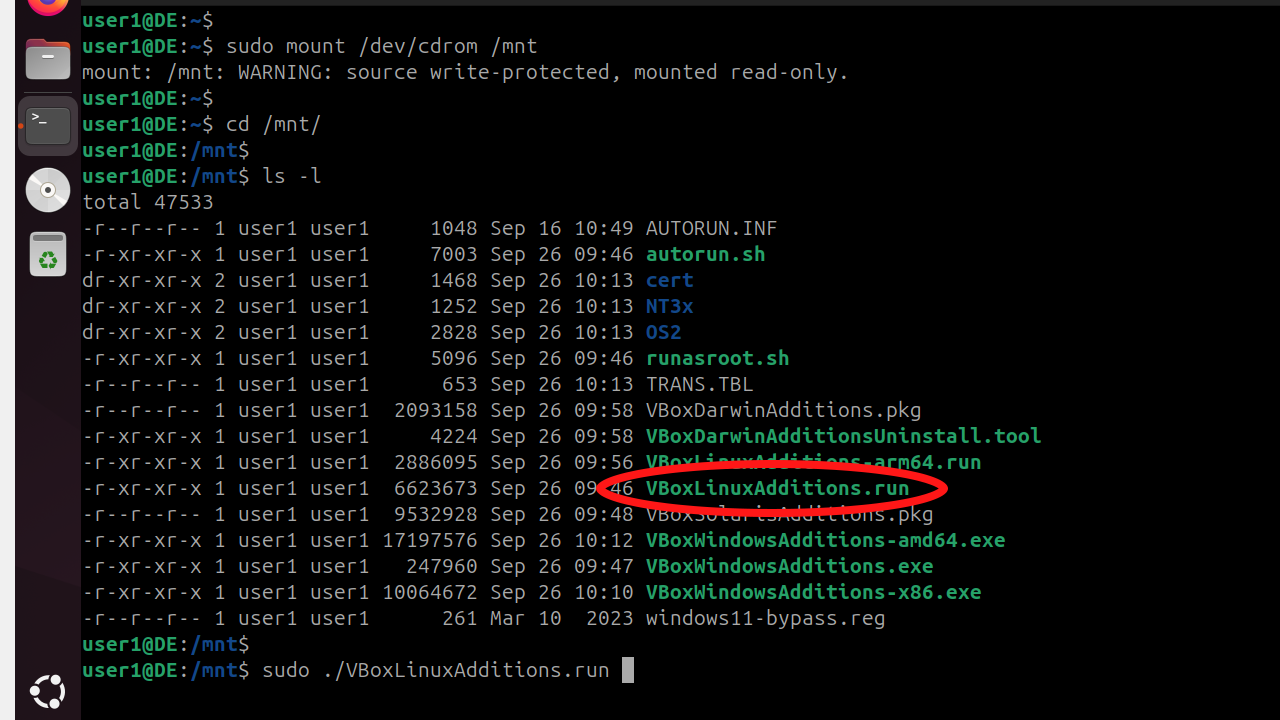Open the Trash from the dock
The width and height of the screenshot is (1280, 720).
tap(47, 255)
